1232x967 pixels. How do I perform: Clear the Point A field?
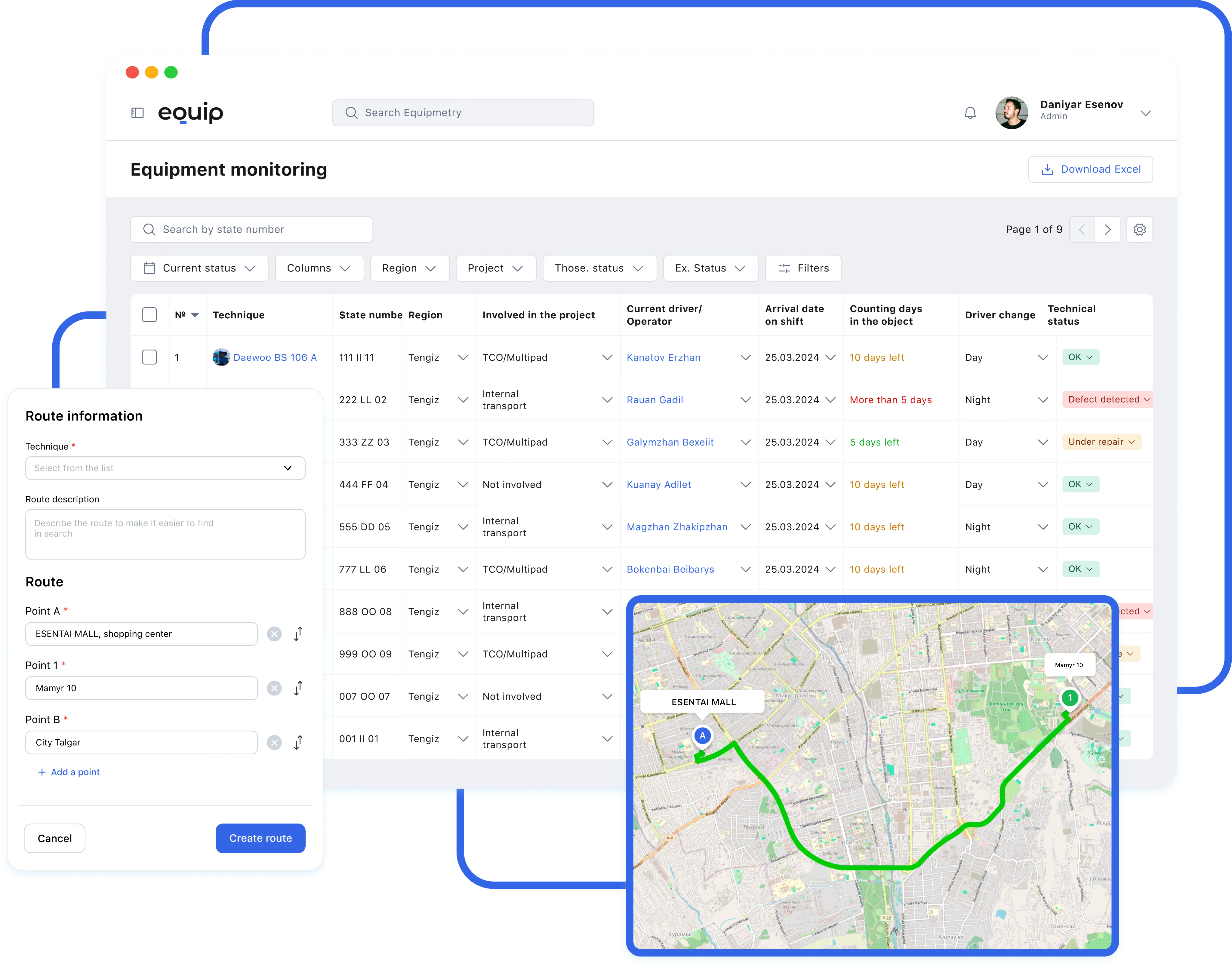pyautogui.click(x=274, y=634)
